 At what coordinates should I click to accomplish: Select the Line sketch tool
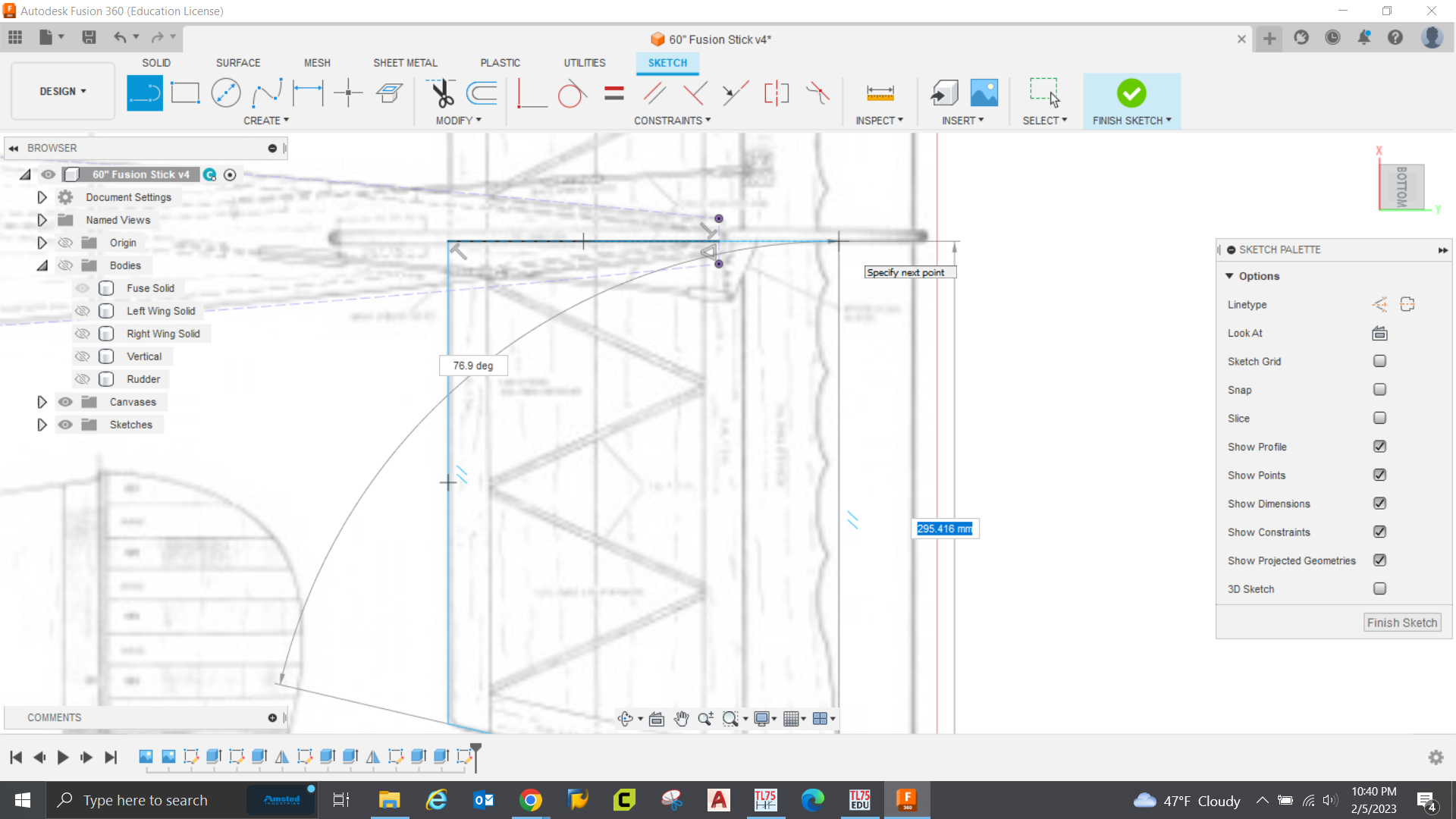coord(144,93)
